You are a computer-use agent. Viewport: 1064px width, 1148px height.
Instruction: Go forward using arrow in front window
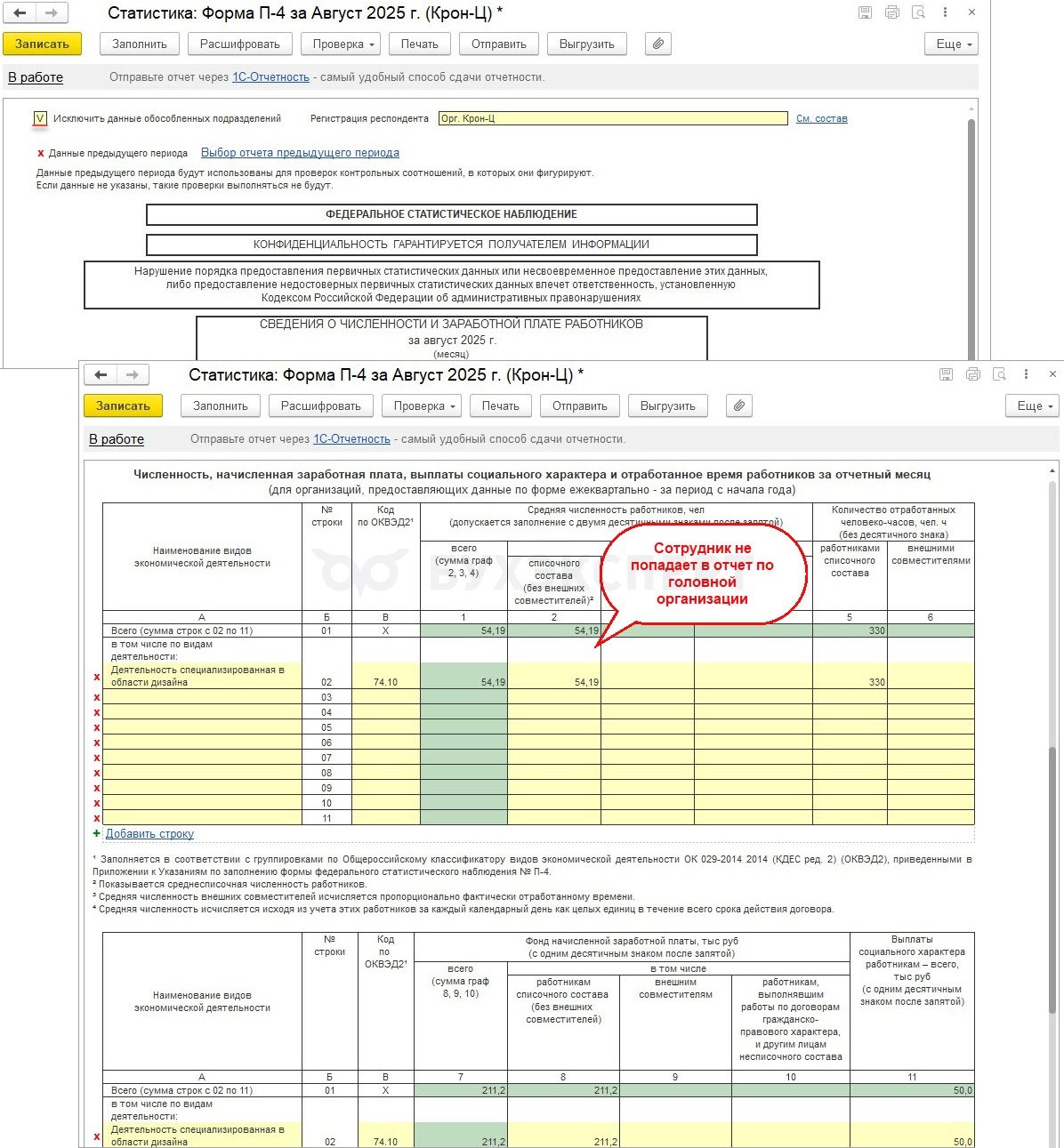point(133,375)
